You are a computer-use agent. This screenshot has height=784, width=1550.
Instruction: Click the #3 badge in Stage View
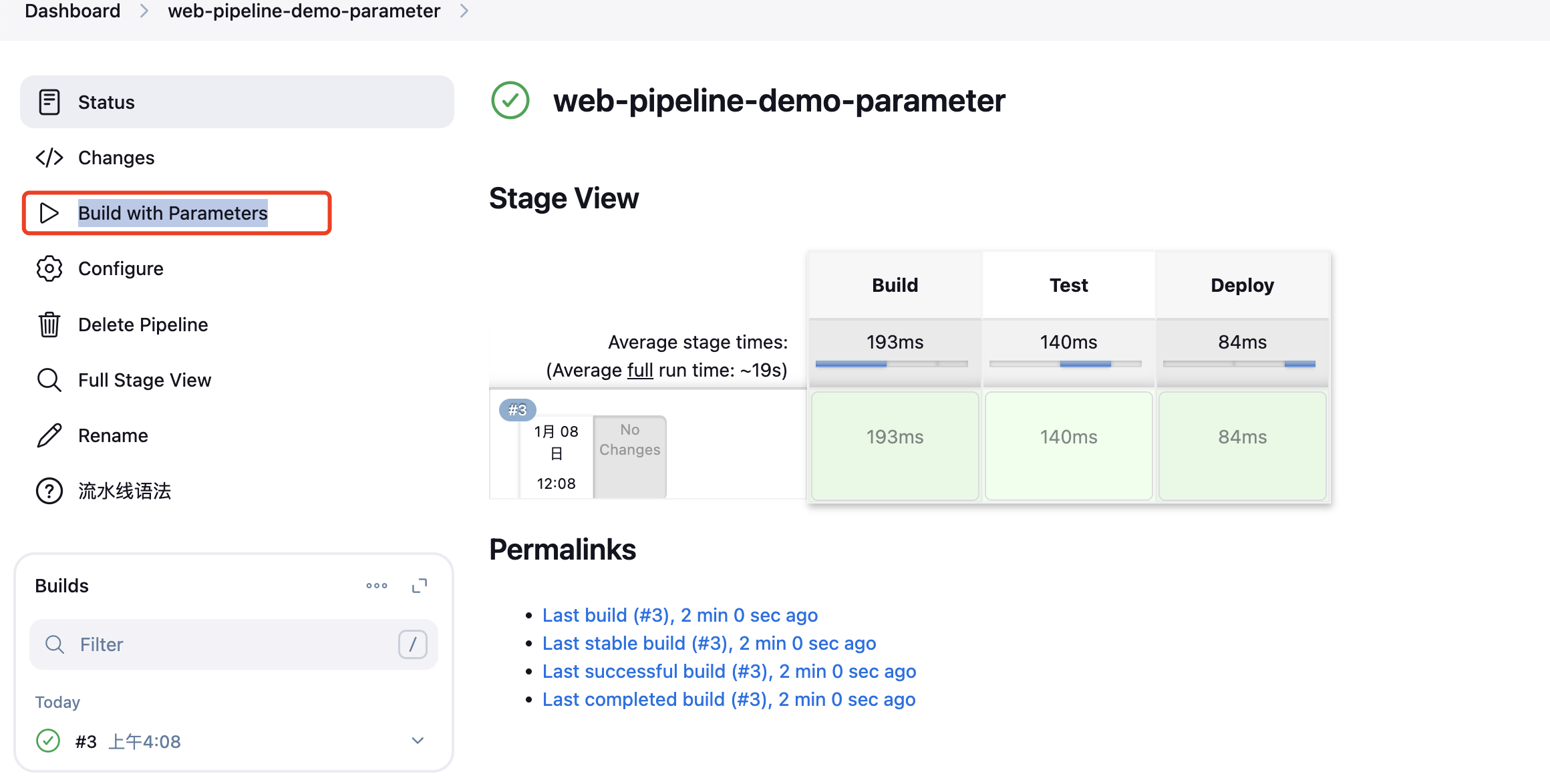(x=518, y=410)
